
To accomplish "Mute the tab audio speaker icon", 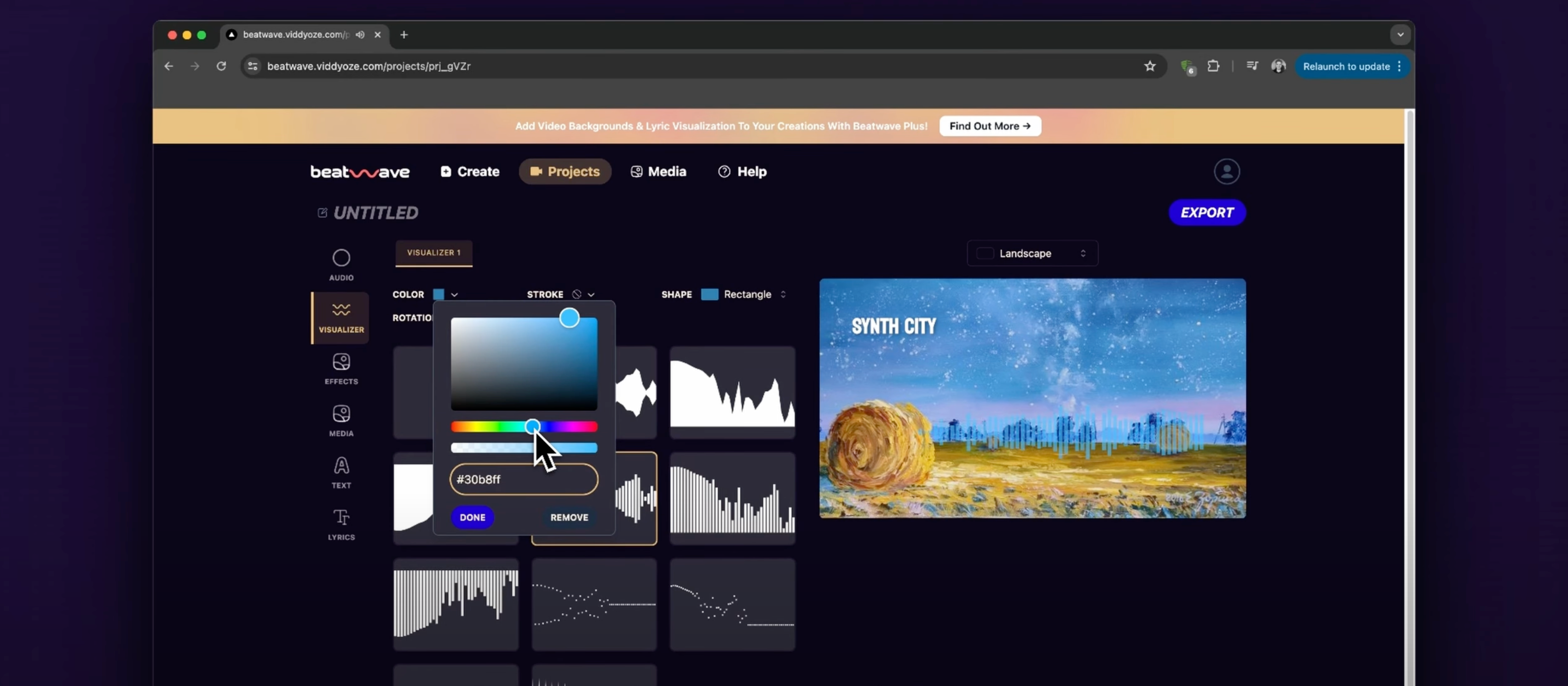I will [x=360, y=35].
